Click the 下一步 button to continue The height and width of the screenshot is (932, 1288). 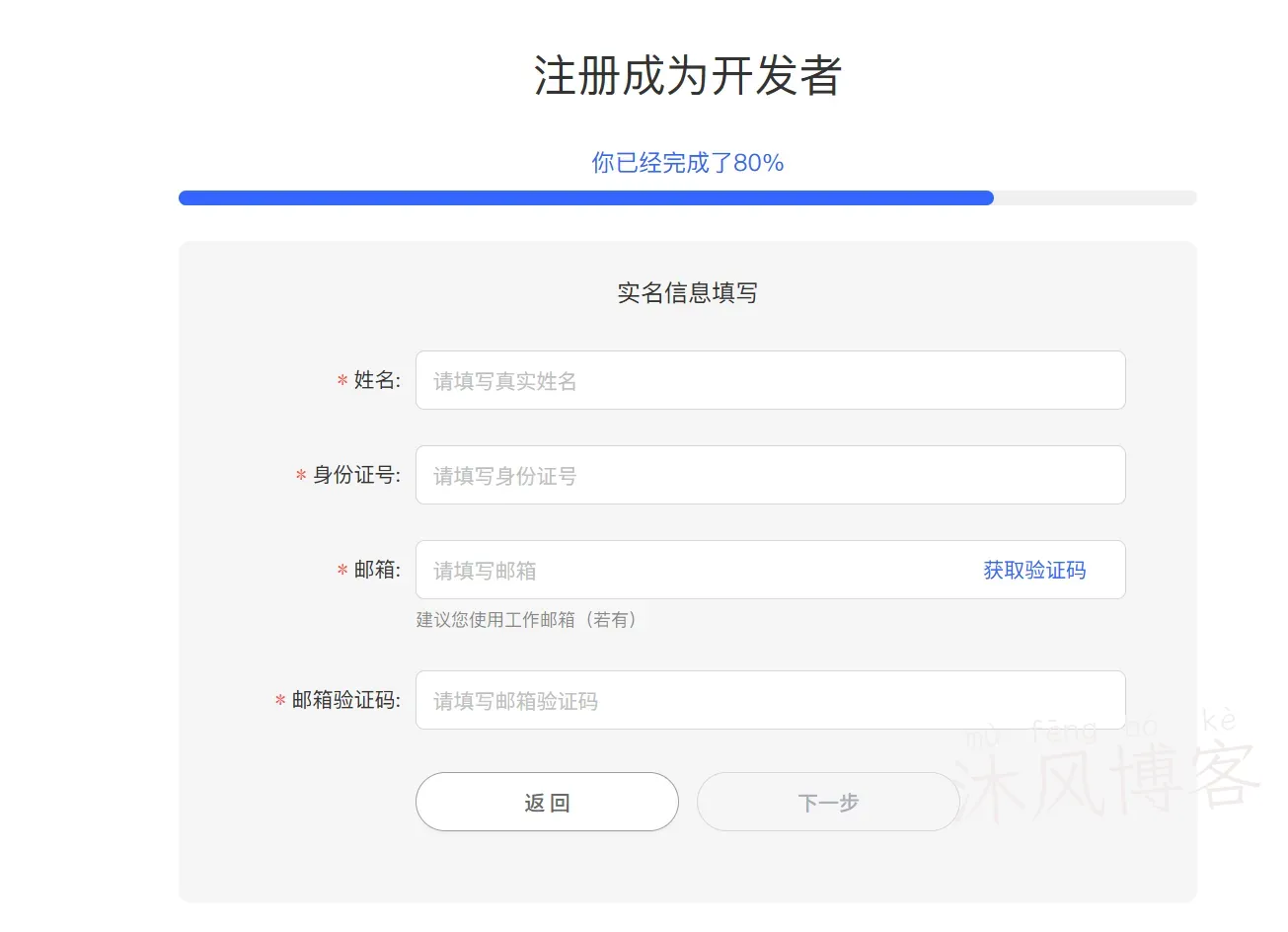click(x=828, y=802)
